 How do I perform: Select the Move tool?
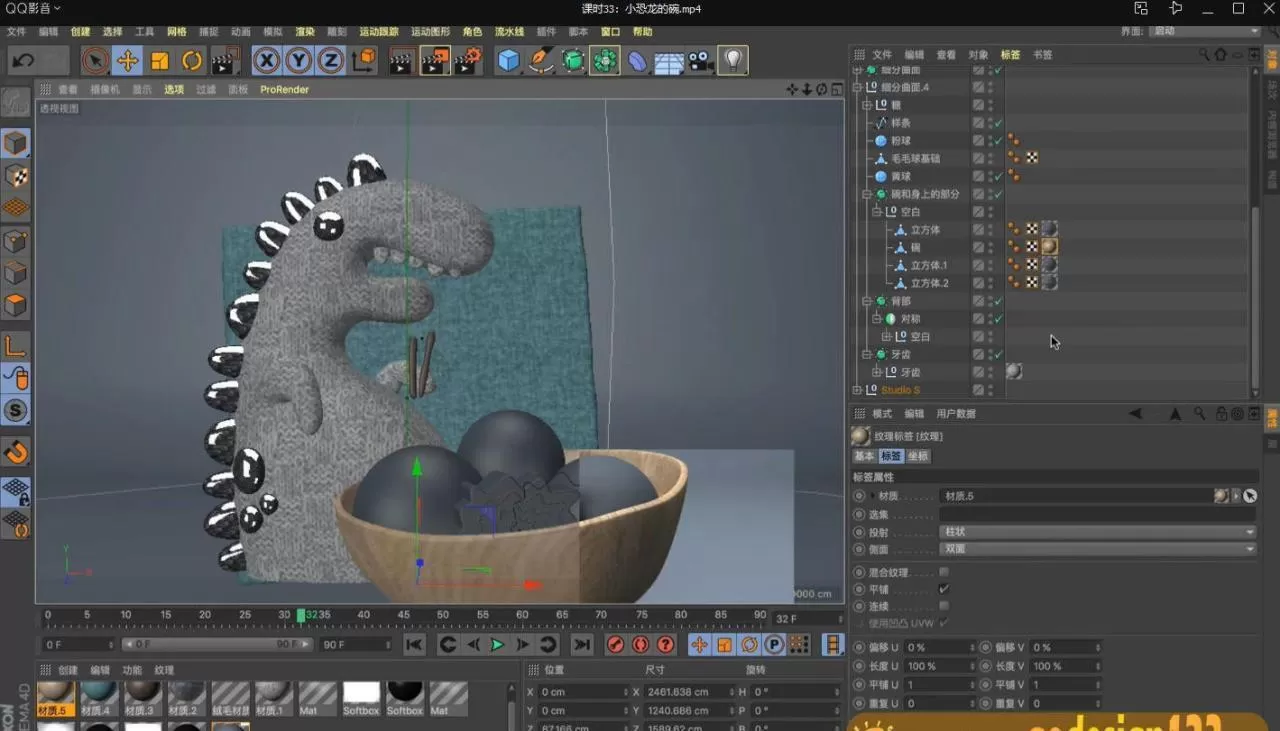[127, 61]
